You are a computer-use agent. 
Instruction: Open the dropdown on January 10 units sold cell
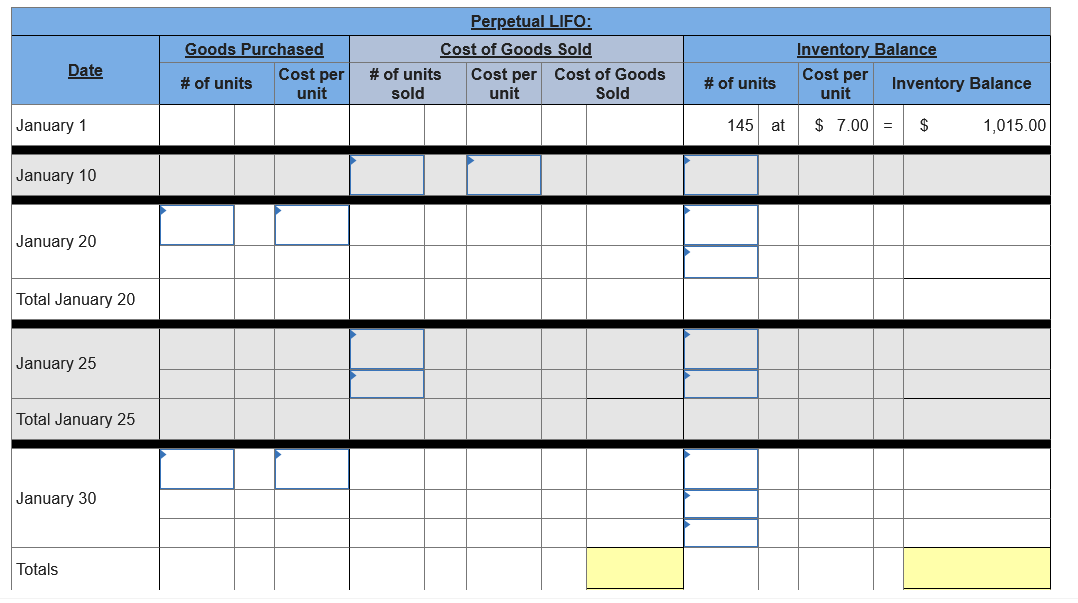pyautogui.click(x=352, y=160)
